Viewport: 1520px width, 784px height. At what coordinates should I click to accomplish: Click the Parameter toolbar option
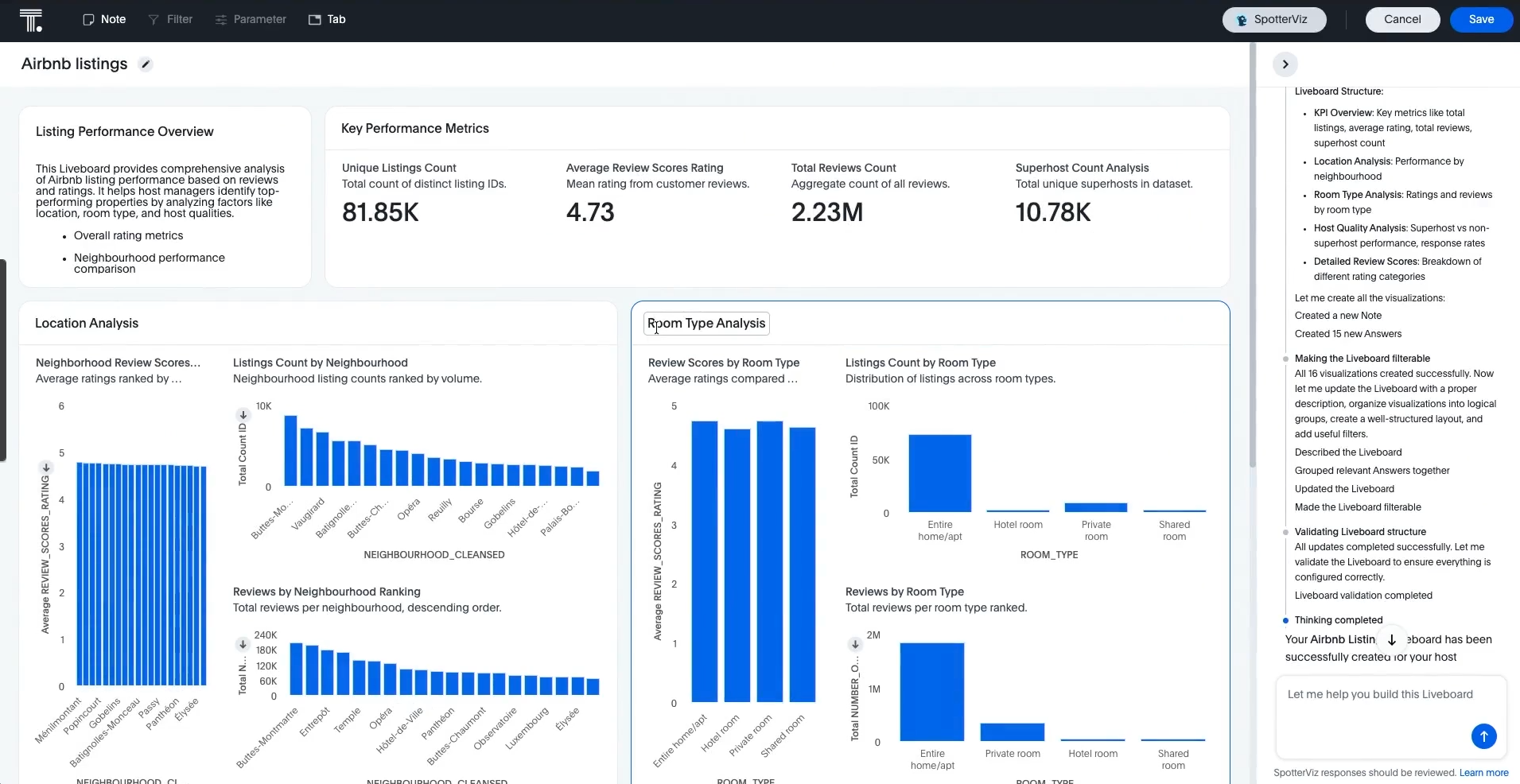[251, 19]
